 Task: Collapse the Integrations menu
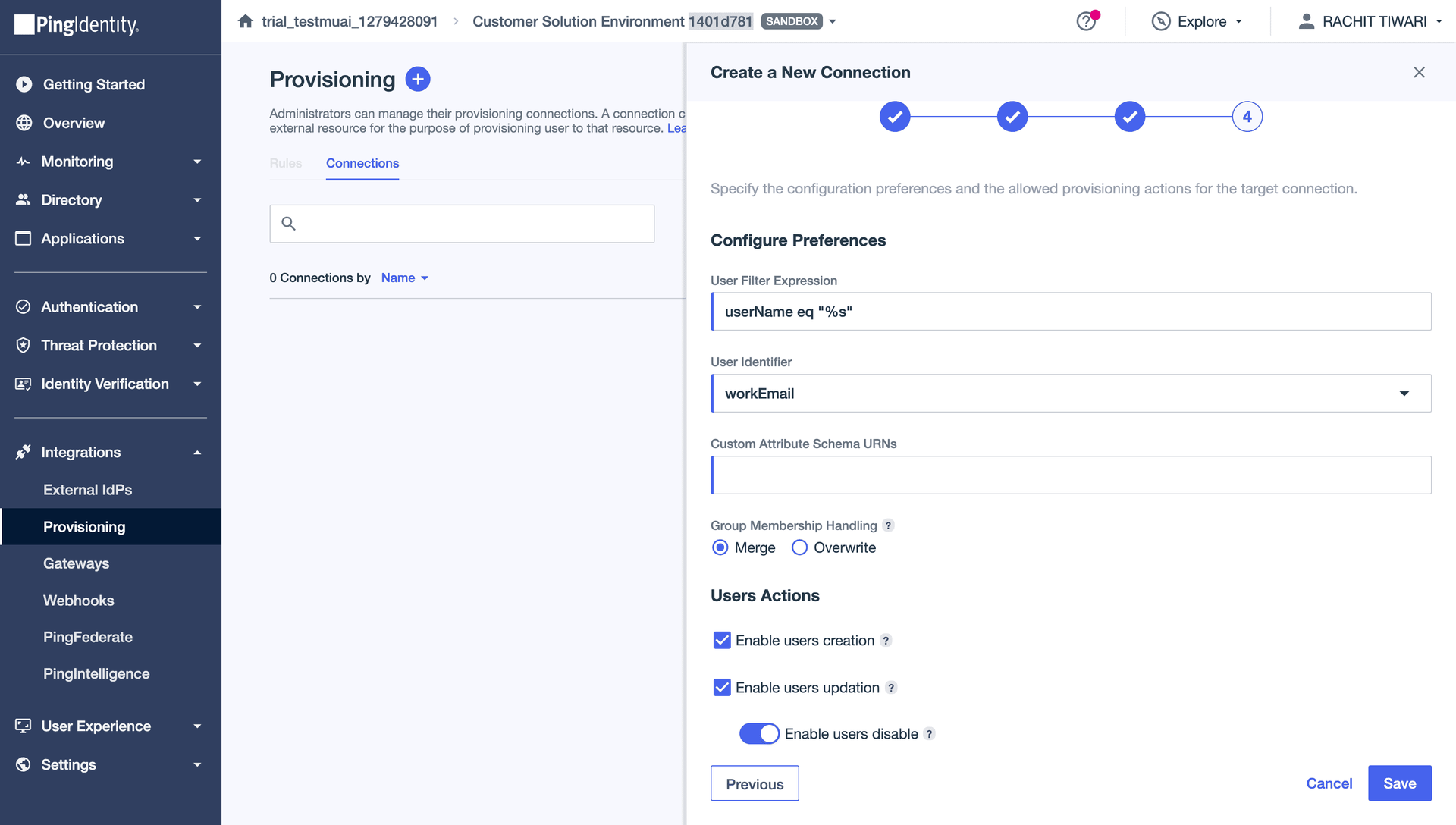click(x=196, y=452)
